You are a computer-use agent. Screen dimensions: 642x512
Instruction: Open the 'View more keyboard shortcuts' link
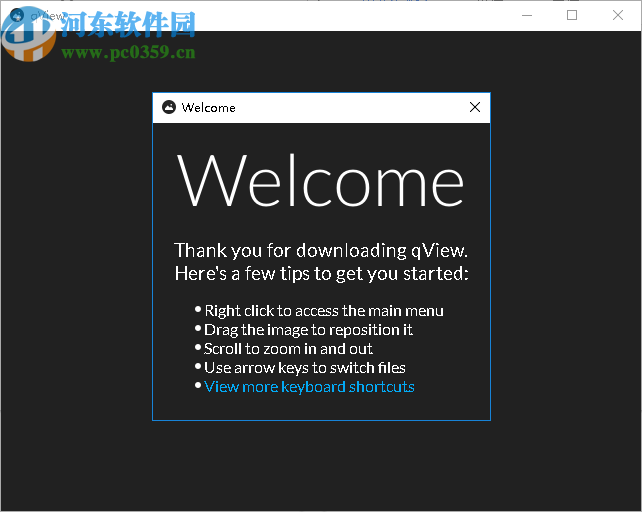coord(309,387)
